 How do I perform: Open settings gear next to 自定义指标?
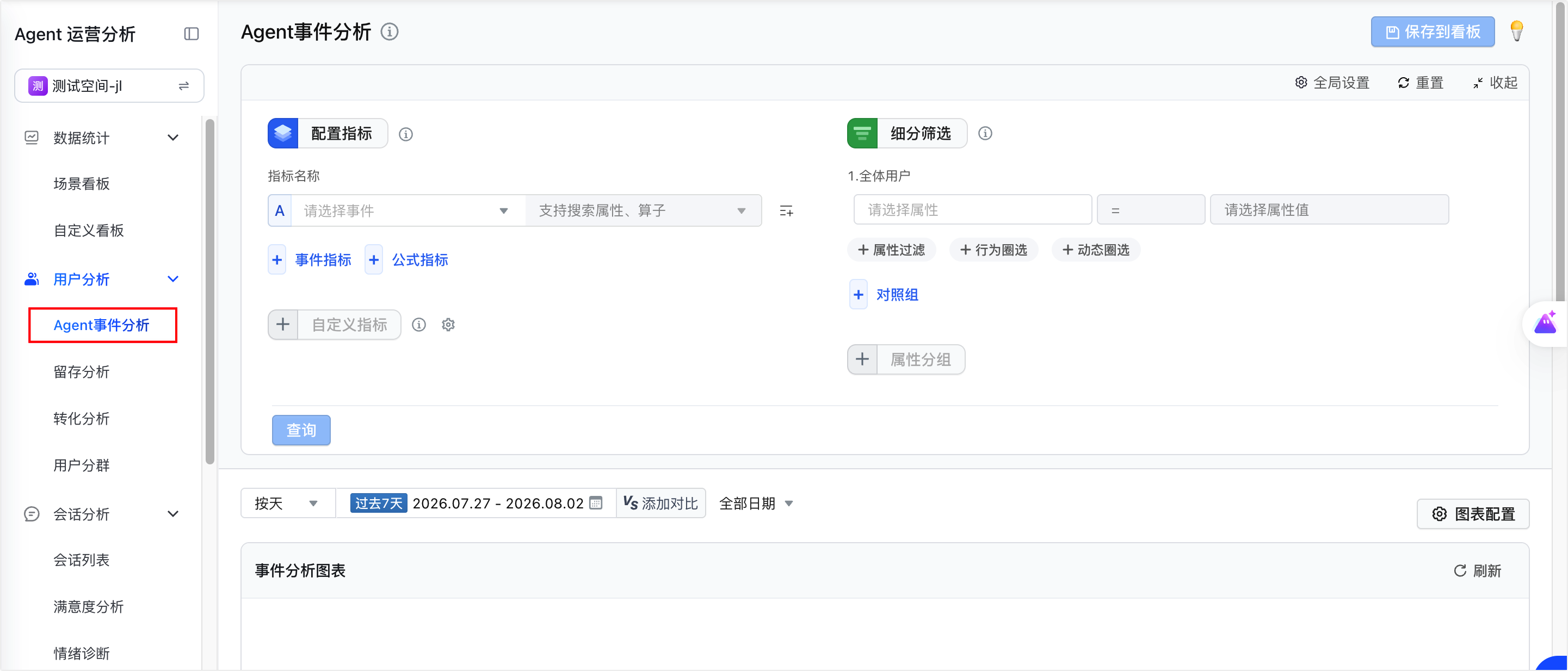pyautogui.click(x=448, y=325)
